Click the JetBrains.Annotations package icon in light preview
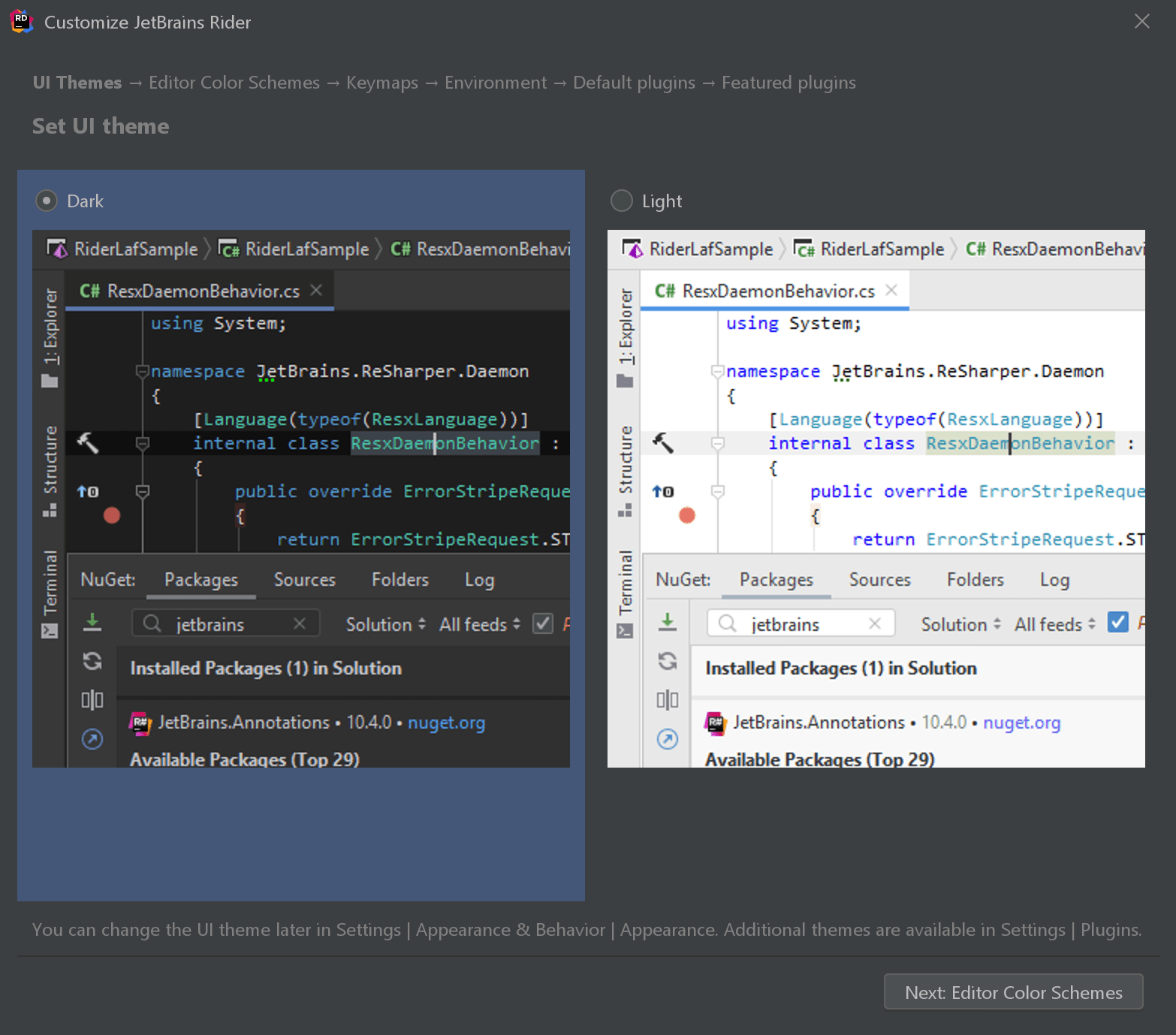Image resolution: width=1176 pixels, height=1035 pixels. click(716, 723)
